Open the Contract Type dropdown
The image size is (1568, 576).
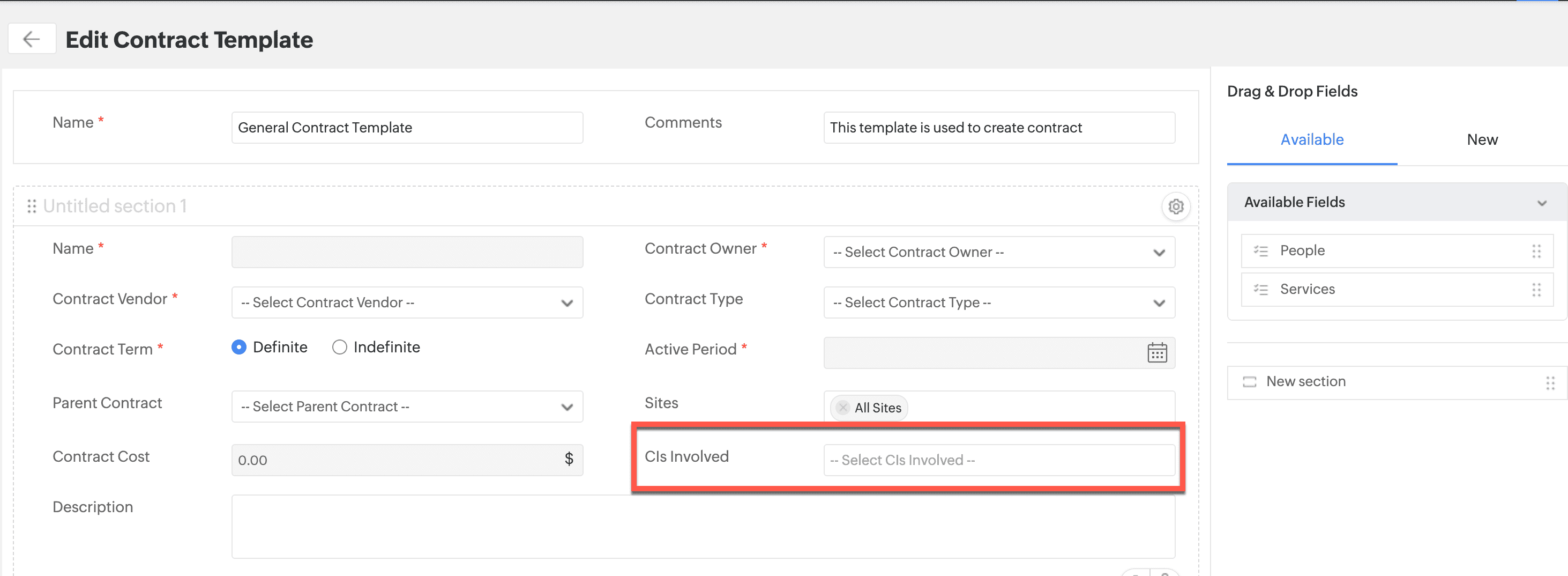[x=998, y=302]
